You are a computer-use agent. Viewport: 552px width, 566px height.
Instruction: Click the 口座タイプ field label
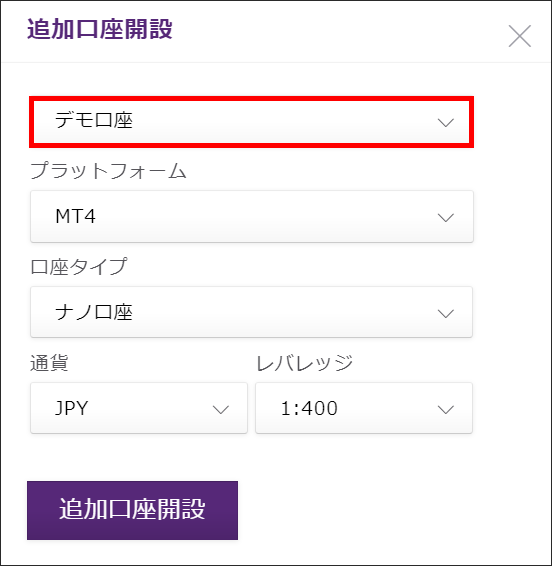coord(79,266)
